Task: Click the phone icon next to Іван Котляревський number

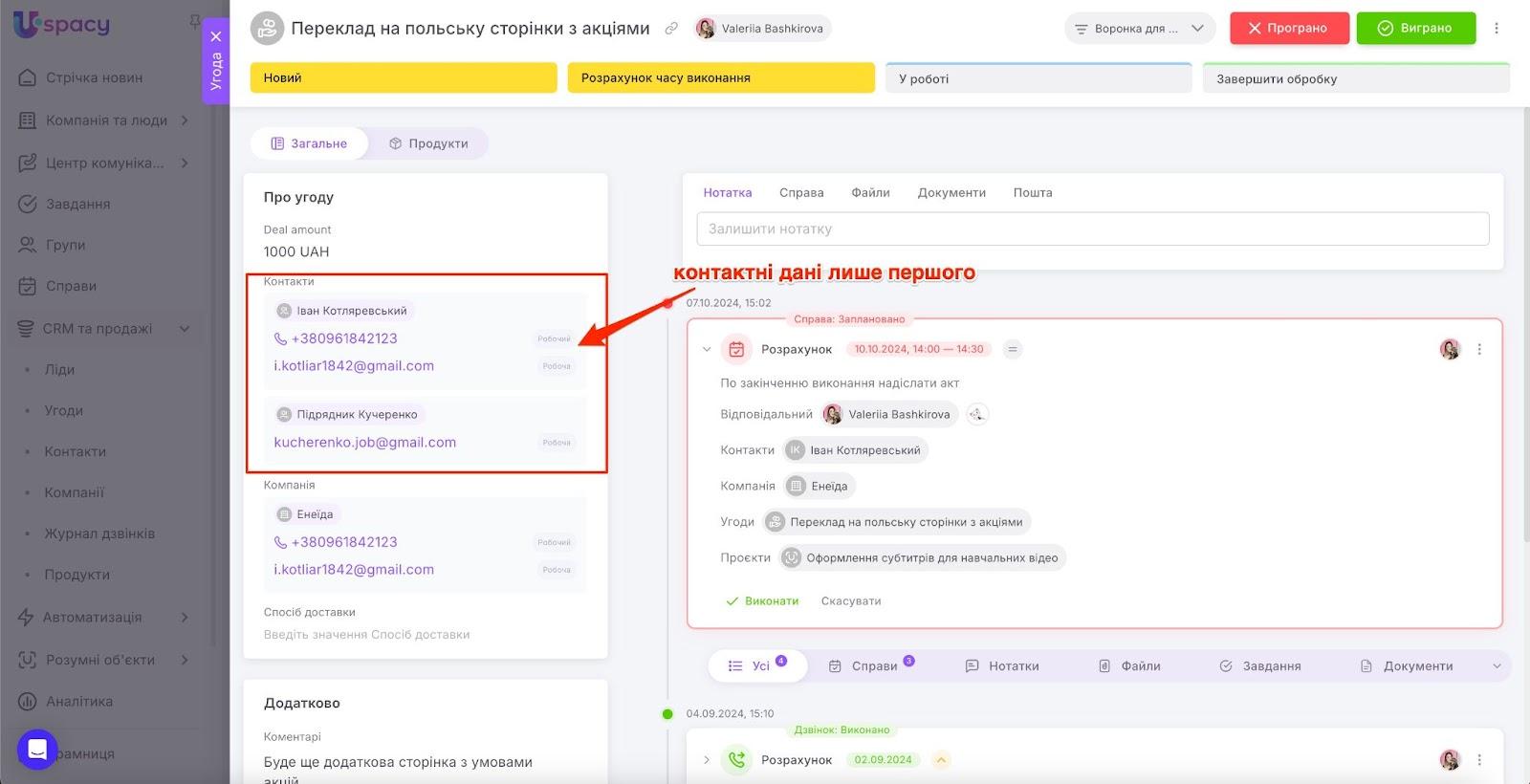Action: tap(280, 338)
